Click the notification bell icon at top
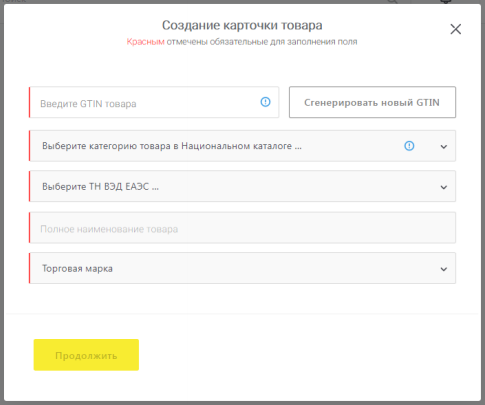This screenshot has height=405, width=485. pos(446,1)
